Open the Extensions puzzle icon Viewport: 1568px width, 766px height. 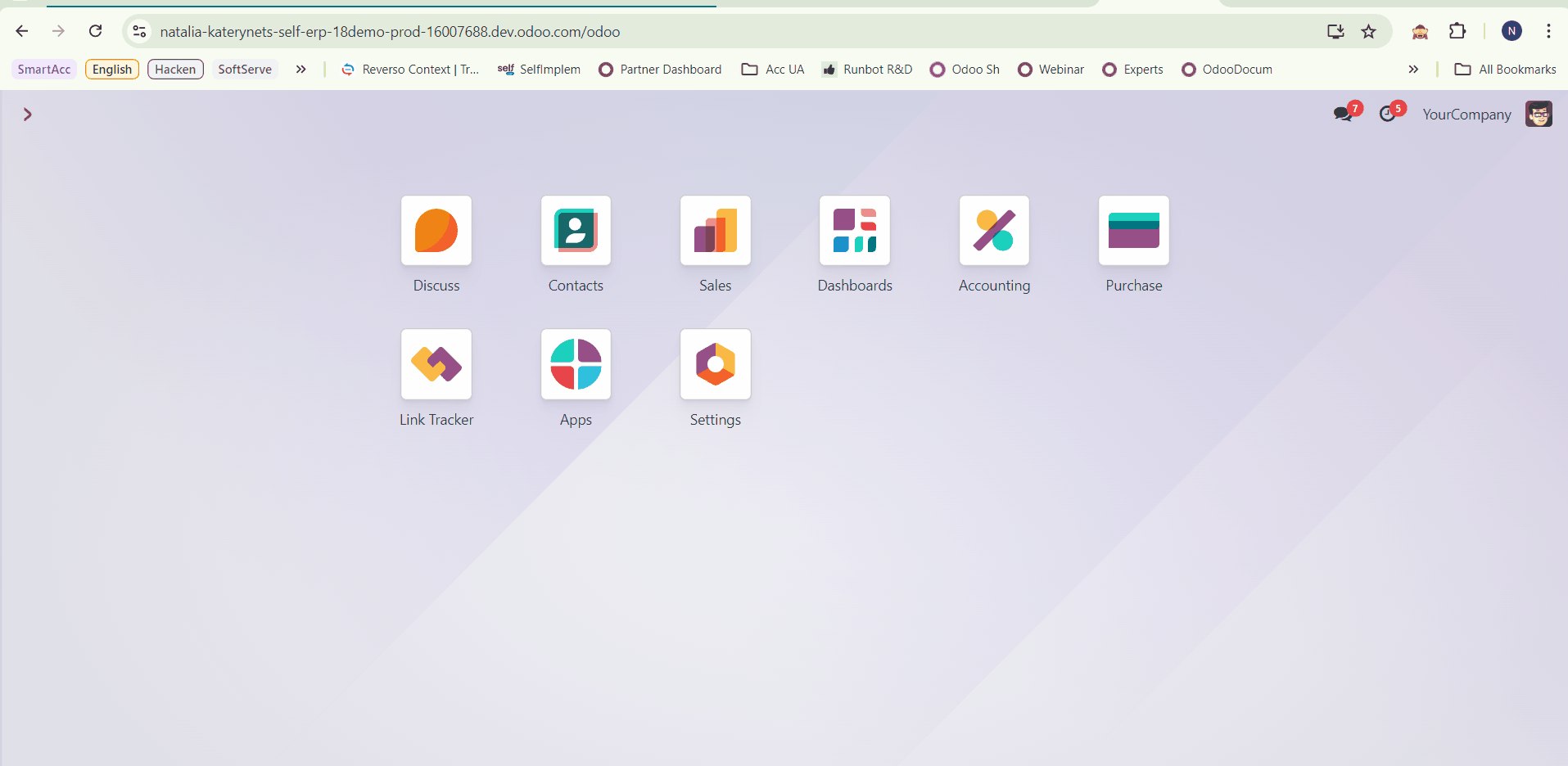point(1457,31)
